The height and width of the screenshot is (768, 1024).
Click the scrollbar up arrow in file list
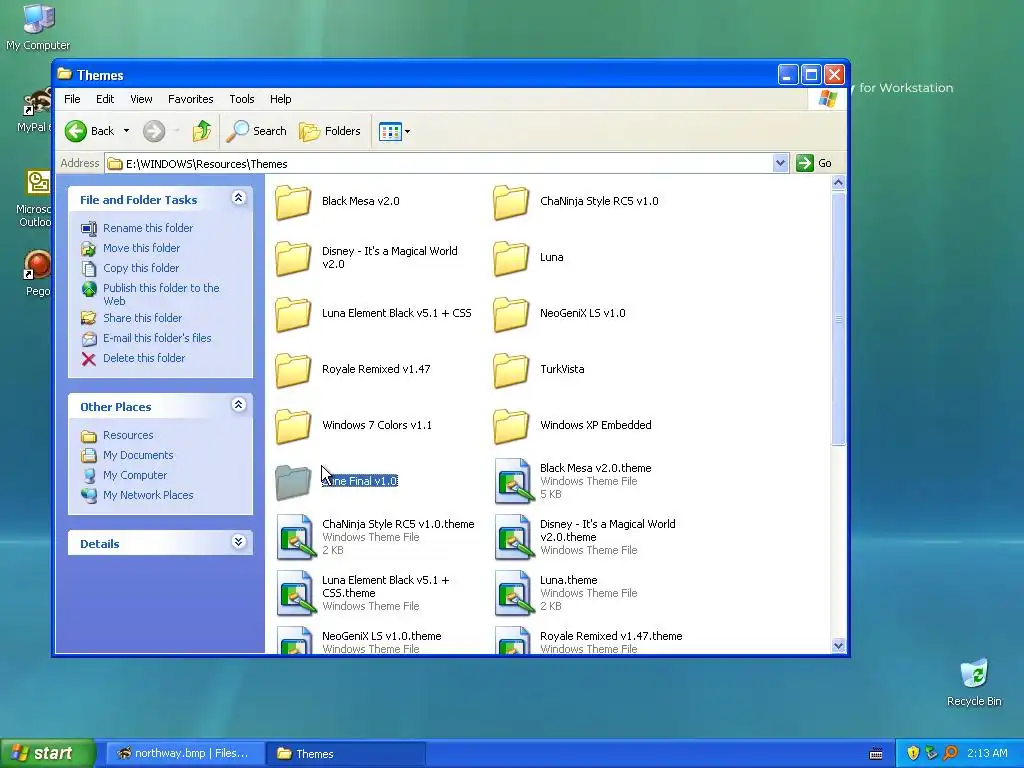(839, 183)
